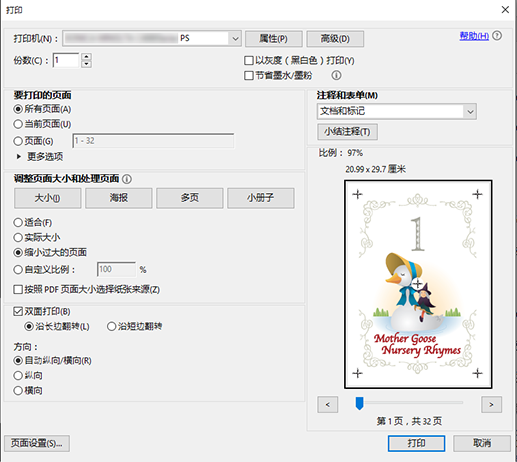Open comments and forms dropdown
This screenshot has height=462, width=517.
click(470, 112)
